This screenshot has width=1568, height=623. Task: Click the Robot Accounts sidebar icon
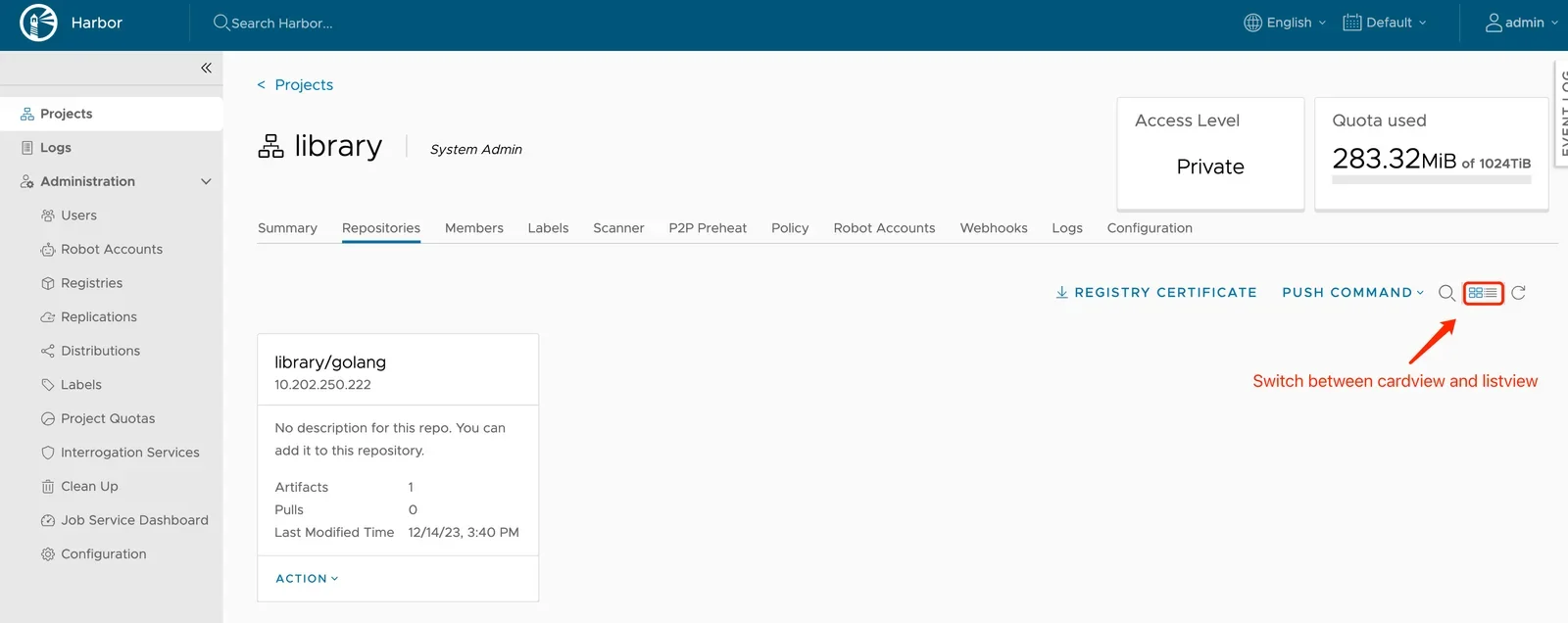coord(48,250)
